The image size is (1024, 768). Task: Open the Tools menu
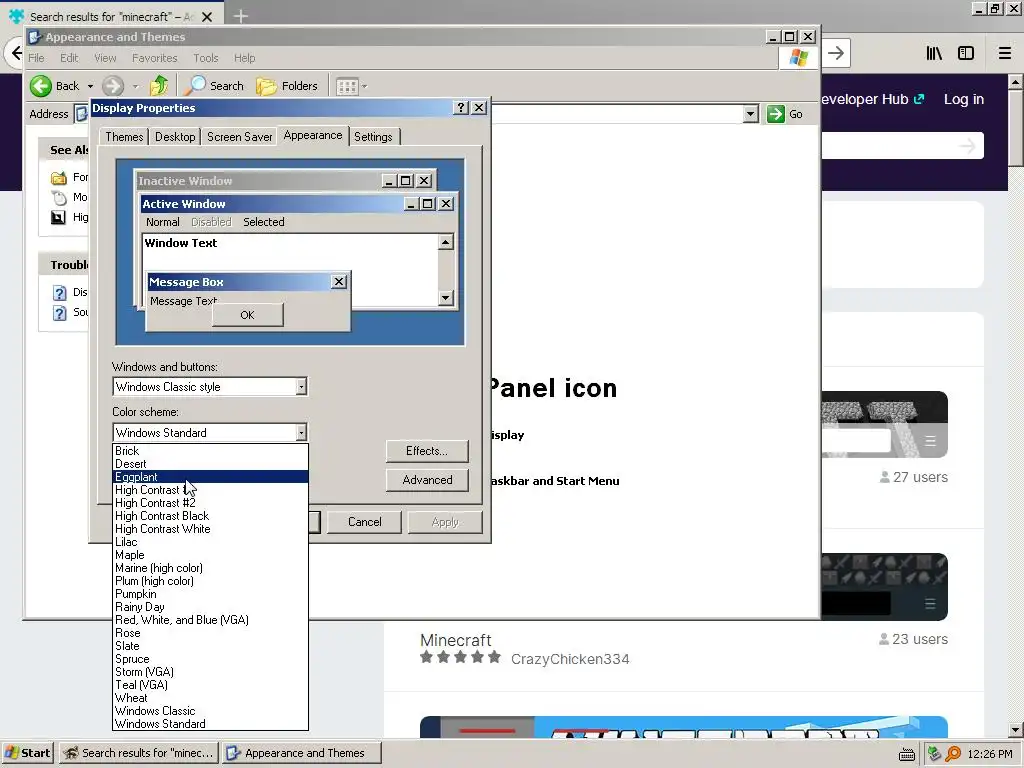point(206,58)
